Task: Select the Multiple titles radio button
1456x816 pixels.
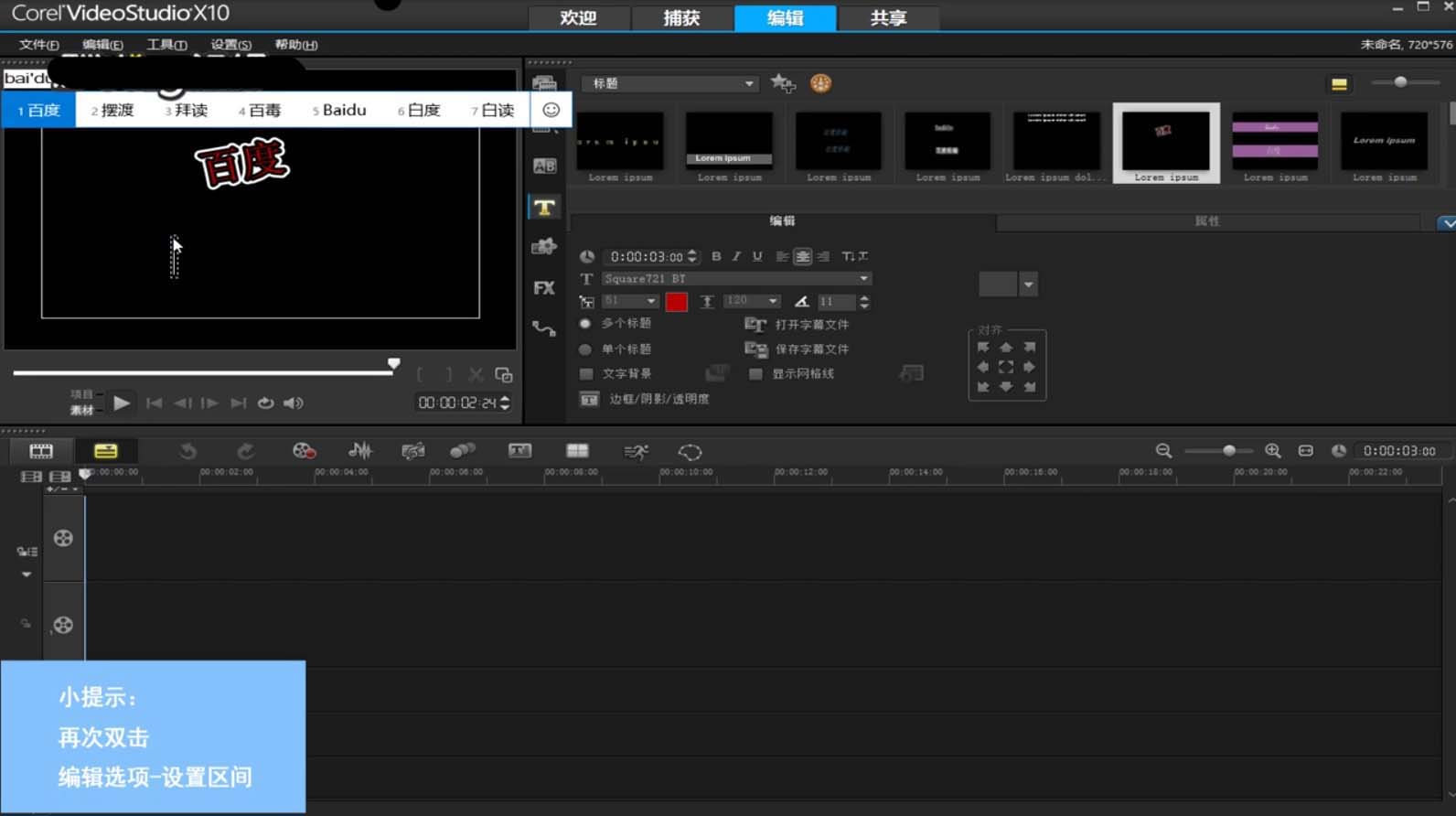Action: tap(585, 324)
